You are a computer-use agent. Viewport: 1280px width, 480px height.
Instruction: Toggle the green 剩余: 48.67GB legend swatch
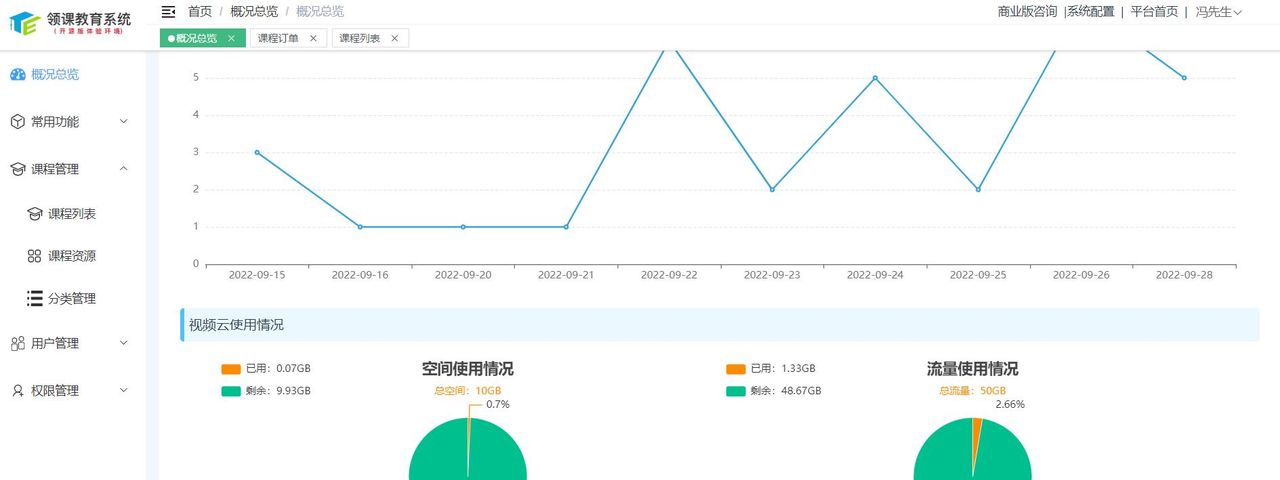[x=736, y=391]
